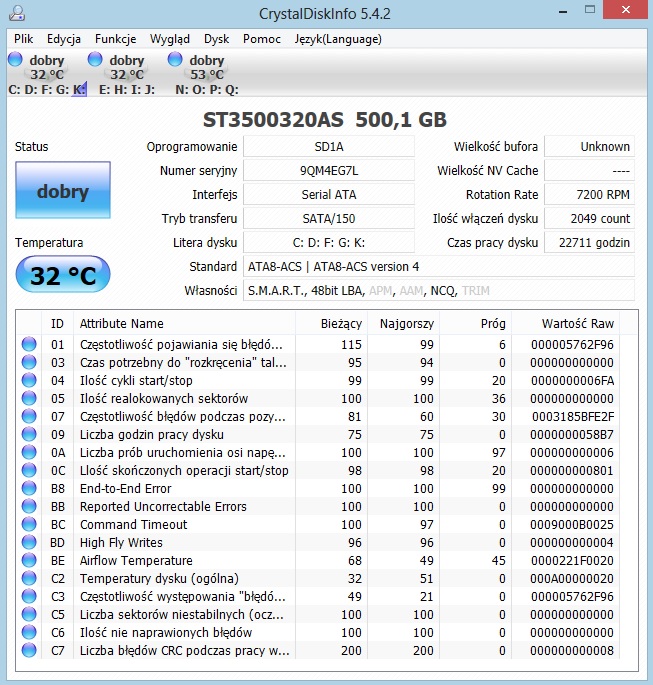Open the Edycja menu
The height and width of the screenshot is (685, 653).
(x=64, y=39)
